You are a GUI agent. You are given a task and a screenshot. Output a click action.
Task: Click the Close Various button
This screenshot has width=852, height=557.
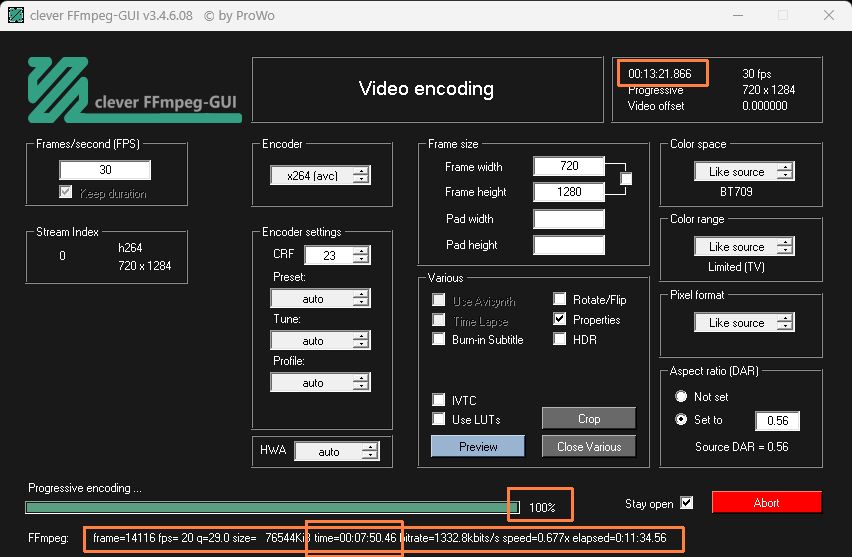[588, 446]
